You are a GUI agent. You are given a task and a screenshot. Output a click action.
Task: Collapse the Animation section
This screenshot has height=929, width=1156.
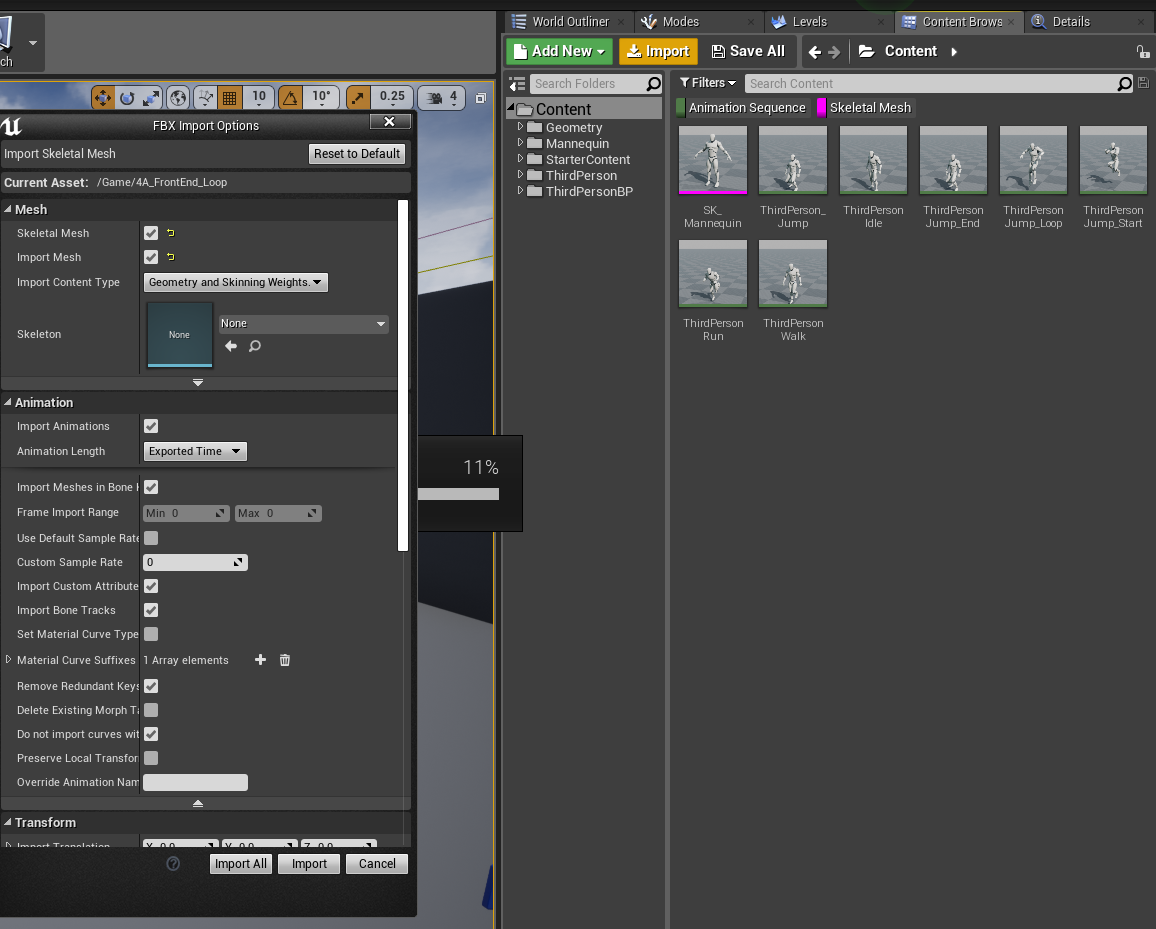pyautogui.click(x=8, y=403)
